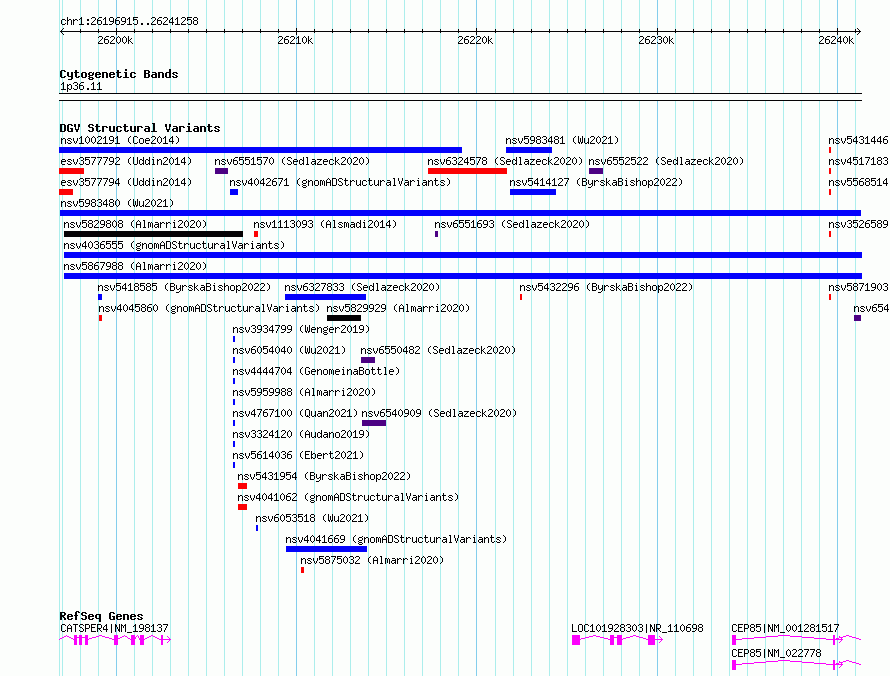Image resolution: width=890 pixels, height=676 pixels.
Task: Click the 26240k ruler position label
Action: coord(836,40)
